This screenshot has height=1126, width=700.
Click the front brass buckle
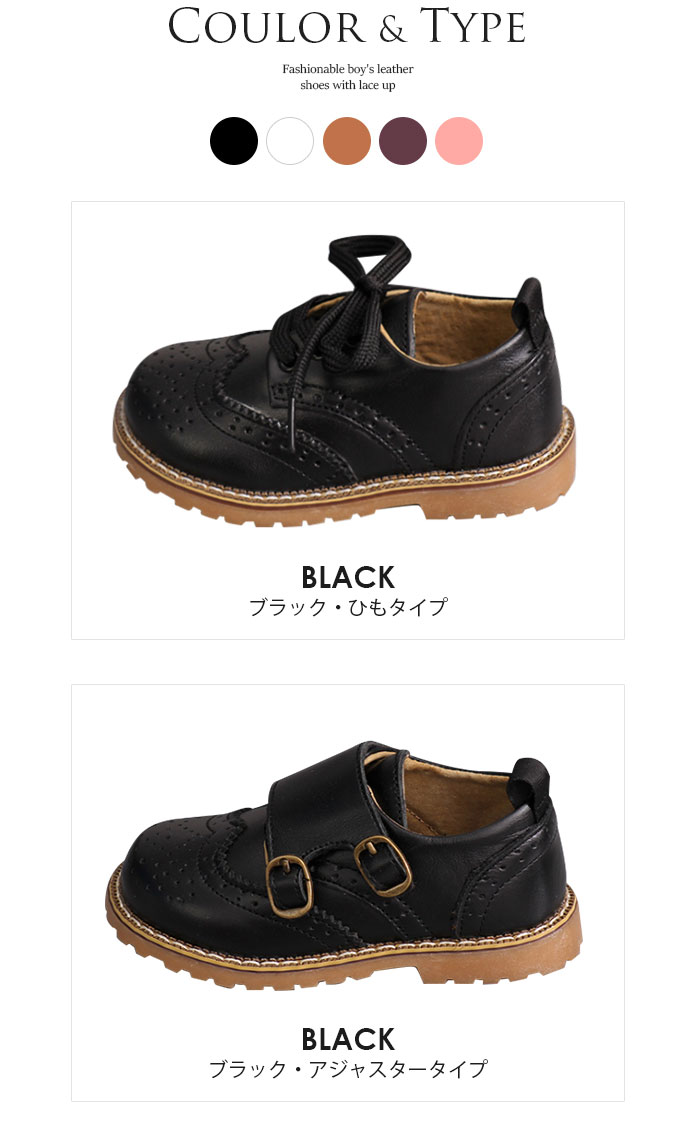pyautogui.click(x=289, y=888)
